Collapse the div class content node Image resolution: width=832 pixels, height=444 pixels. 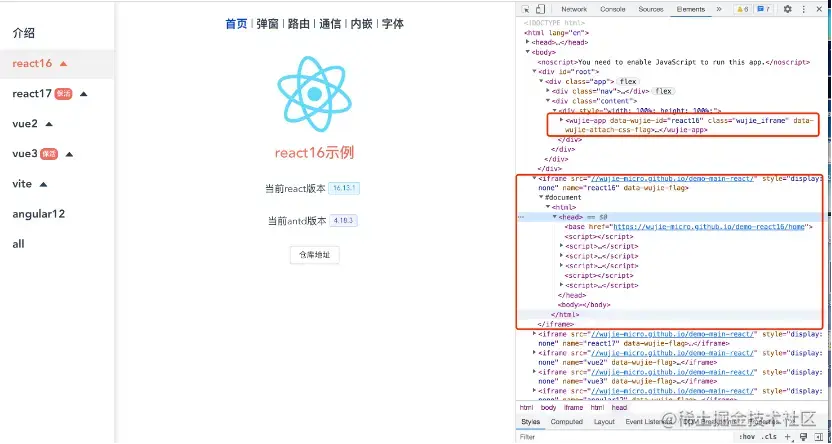point(548,100)
